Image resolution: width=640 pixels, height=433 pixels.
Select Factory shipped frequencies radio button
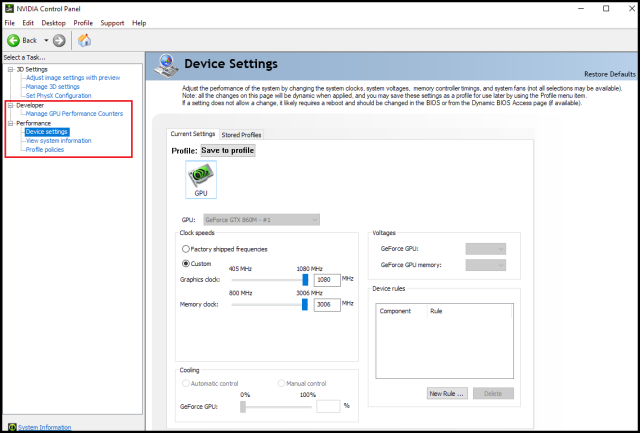click(x=186, y=249)
